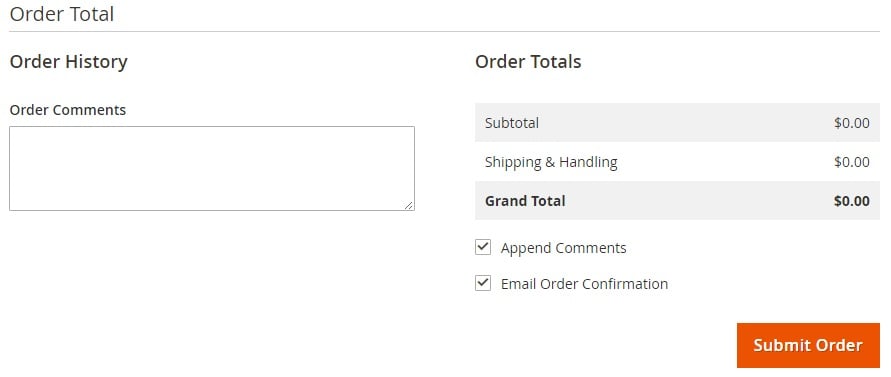Viewport: 891px width, 377px height.
Task: Click the Order Comments textarea resize handle
Action: point(409,205)
